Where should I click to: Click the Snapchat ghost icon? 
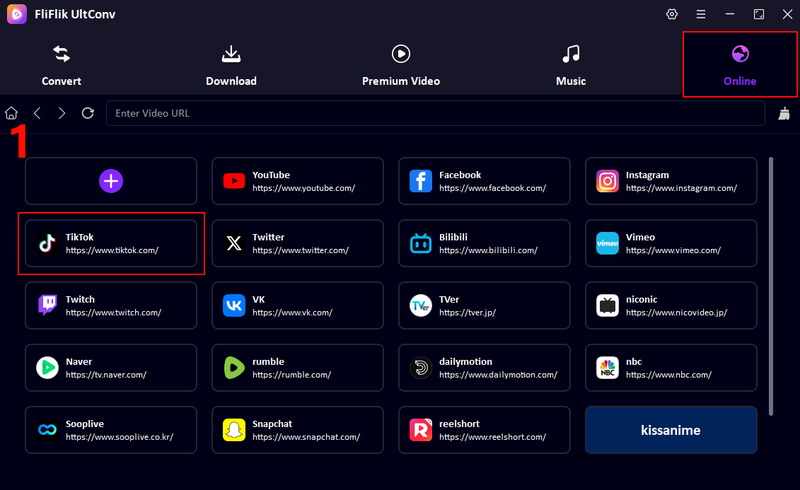click(234, 430)
